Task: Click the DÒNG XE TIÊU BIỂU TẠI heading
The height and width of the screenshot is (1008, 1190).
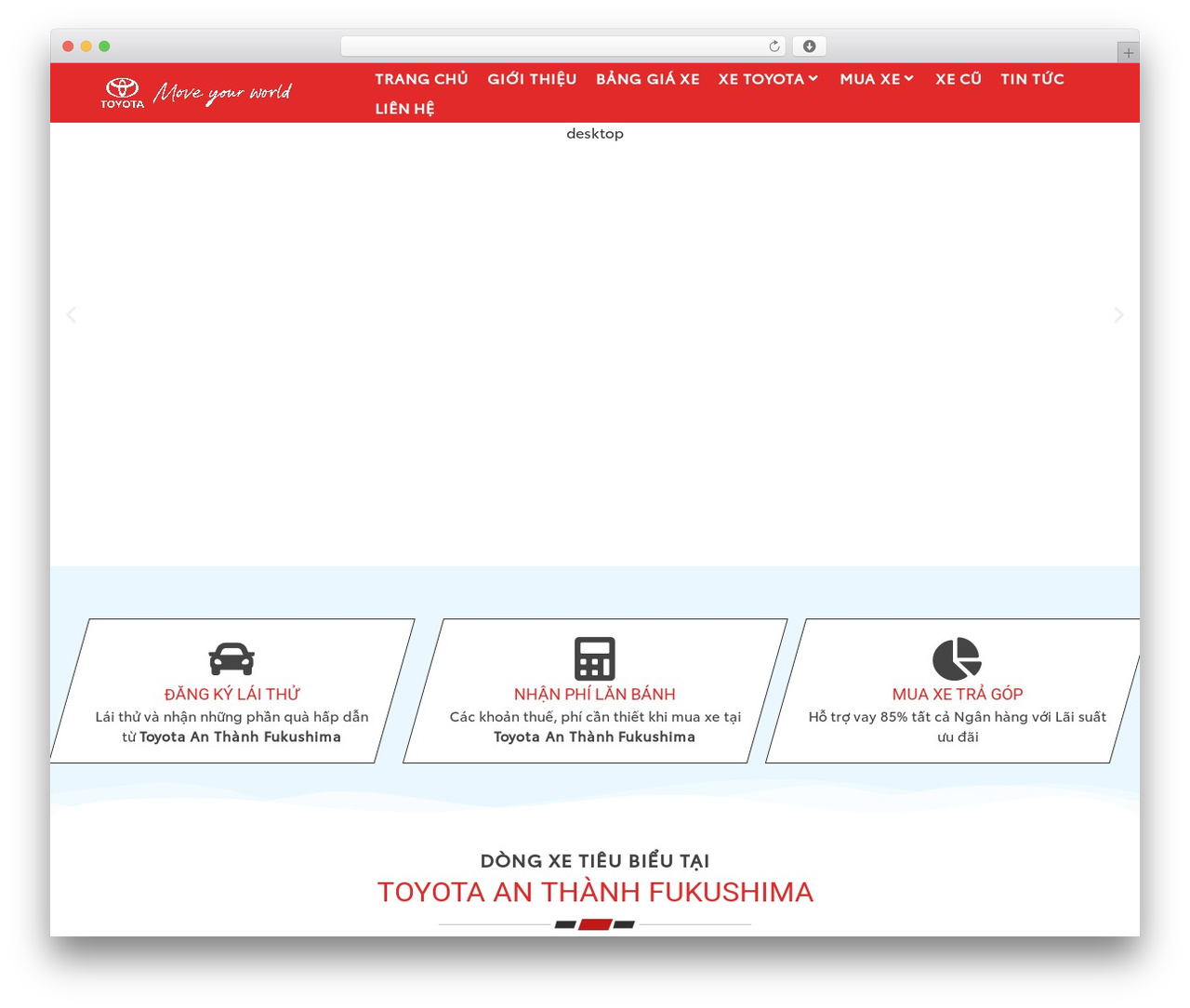Action: point(595,861)
